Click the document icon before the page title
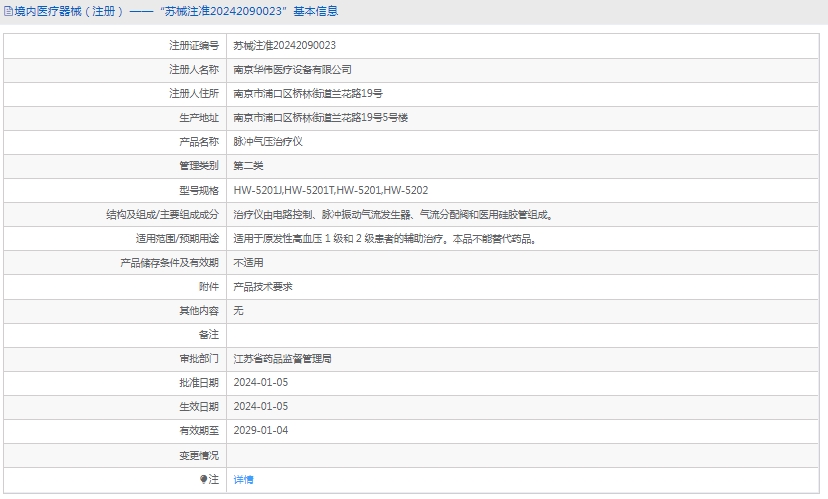828x499 pixels. [x=8, y=12]
